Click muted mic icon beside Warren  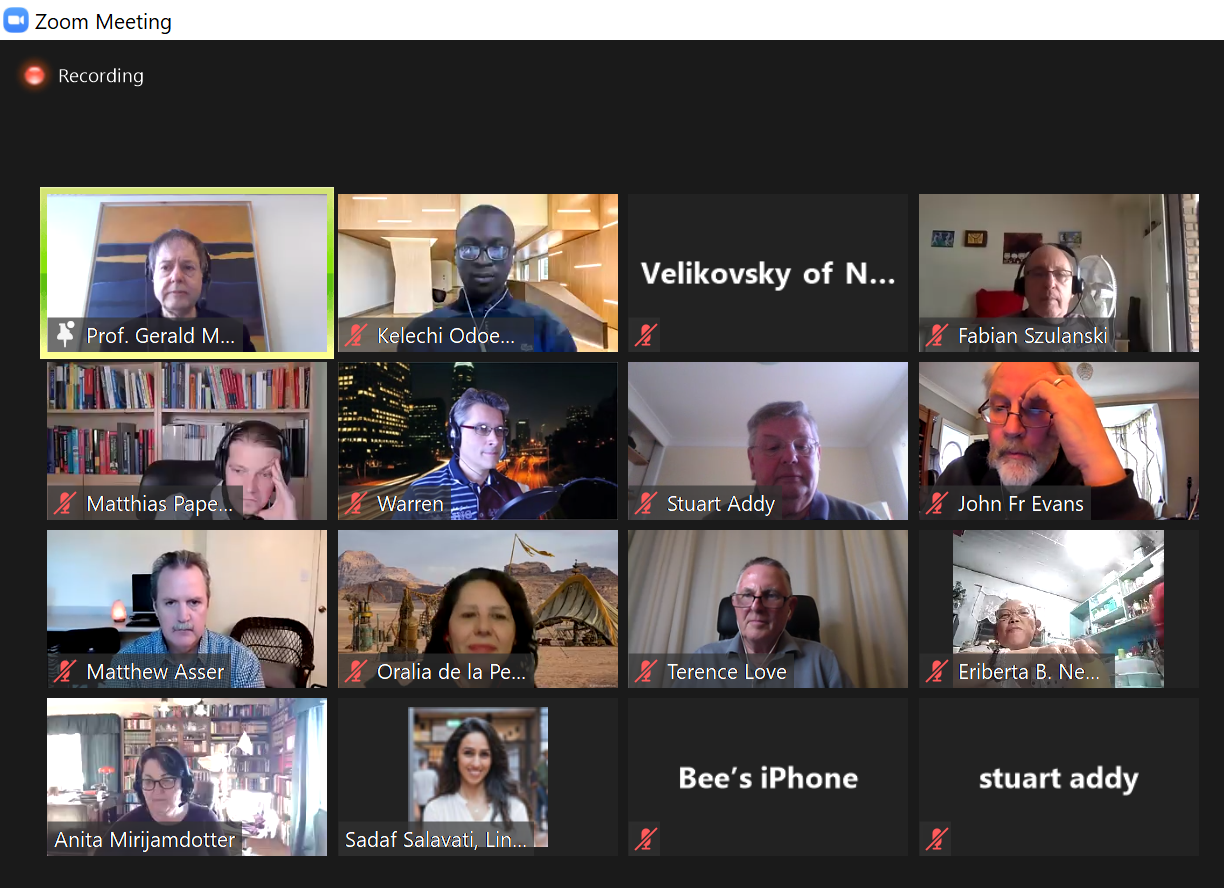click(x=356, y=503)
